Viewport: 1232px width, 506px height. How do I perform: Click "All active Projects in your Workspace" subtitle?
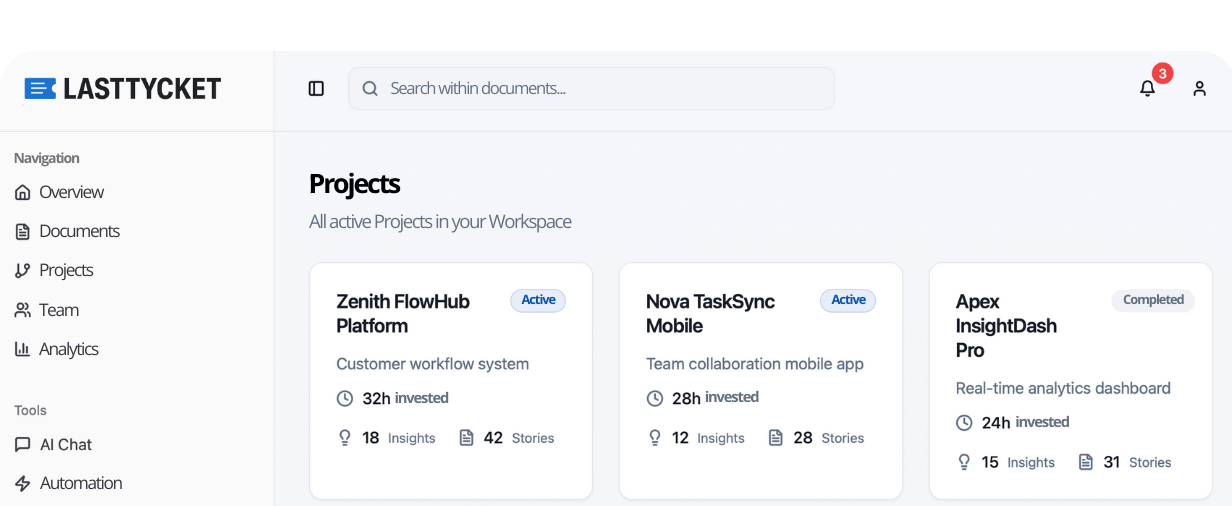[x=440, y=222]
